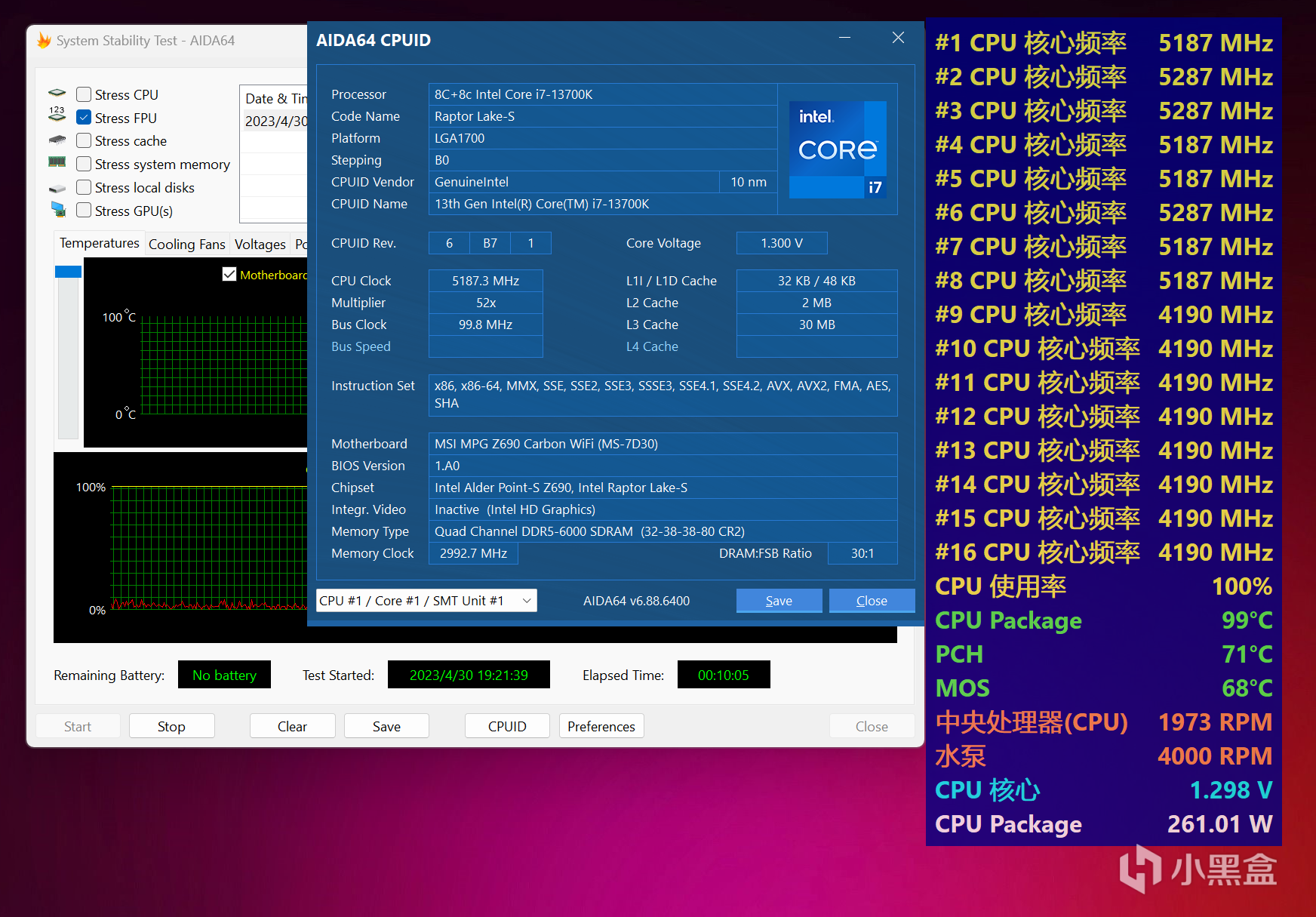Click the Stop button

[171, 726]
